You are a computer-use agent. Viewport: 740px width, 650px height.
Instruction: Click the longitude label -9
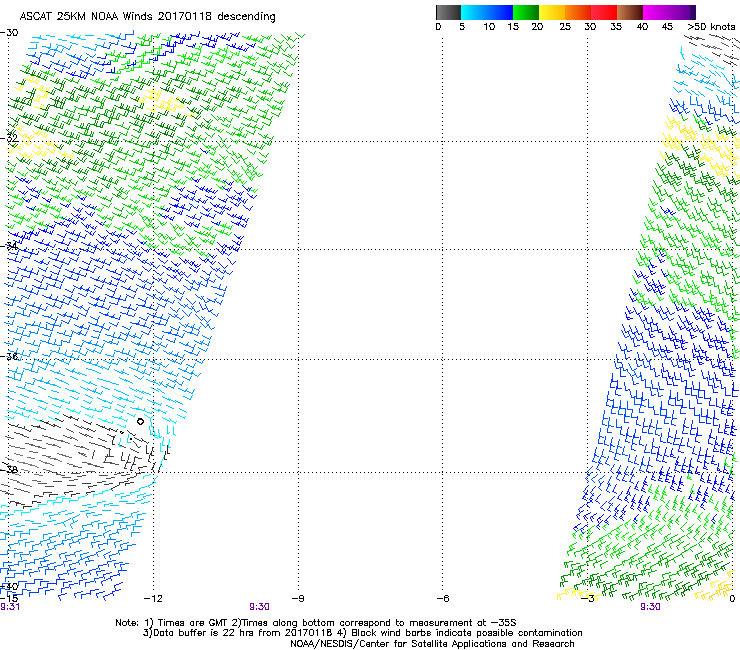(x=298, y=599)
